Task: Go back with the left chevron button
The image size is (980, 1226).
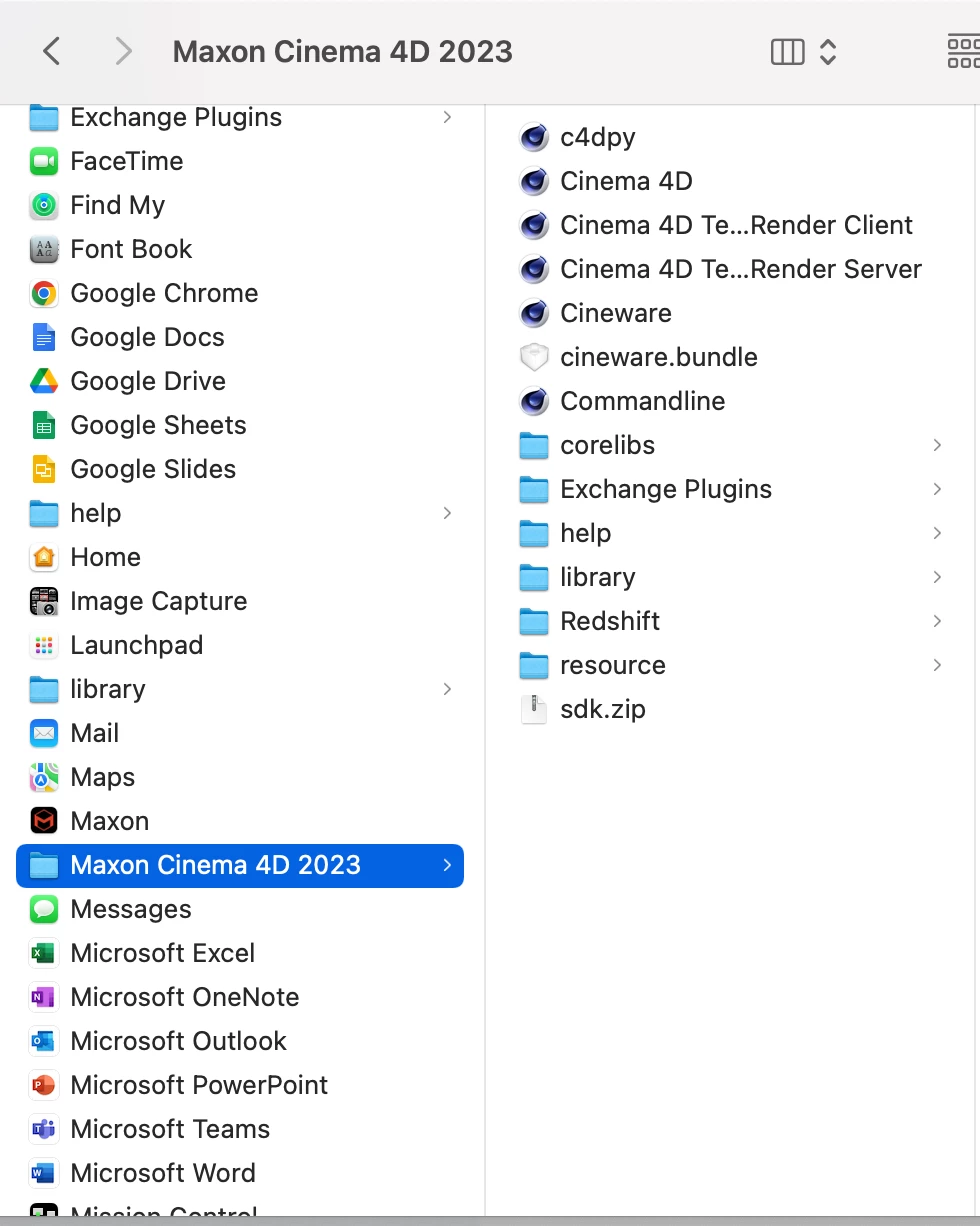Action: click(x=52, y=51)
